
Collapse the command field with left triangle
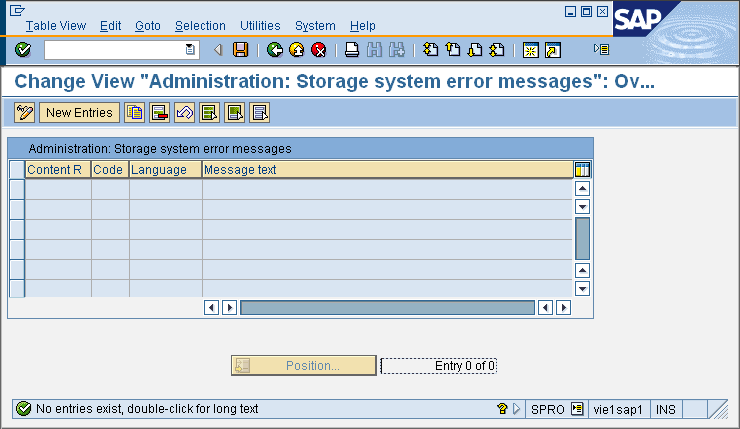click(x=218, y=50)
